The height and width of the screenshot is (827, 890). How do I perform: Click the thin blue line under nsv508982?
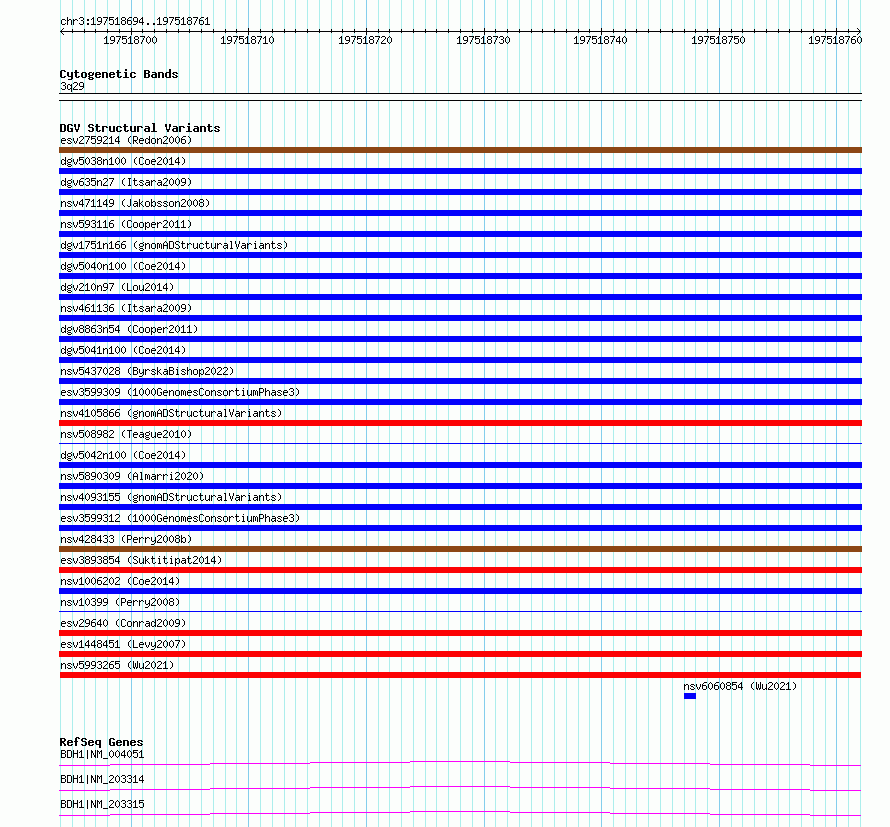tap(460, 443)
